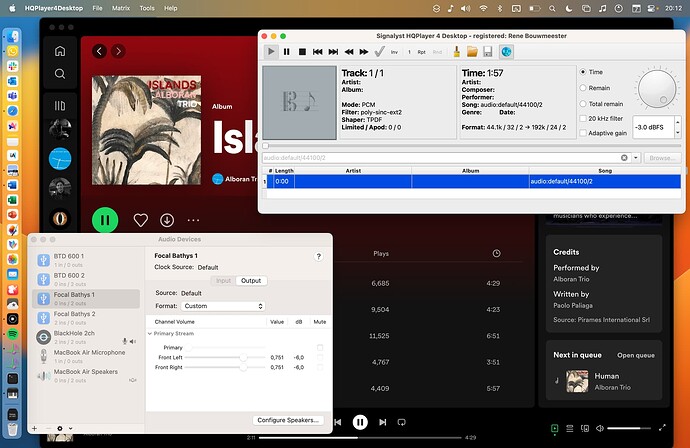This screenshot has width=690, height=448.
Task: Clear the URI field with X icon
Action: click(x=624, y=158)
